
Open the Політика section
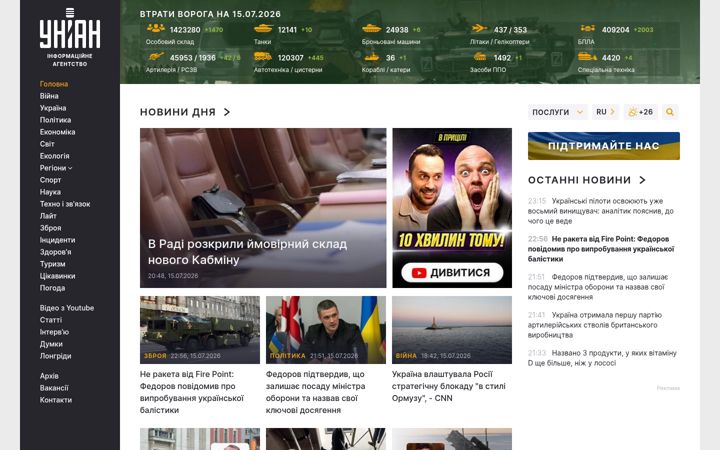[x=55, y=120]
